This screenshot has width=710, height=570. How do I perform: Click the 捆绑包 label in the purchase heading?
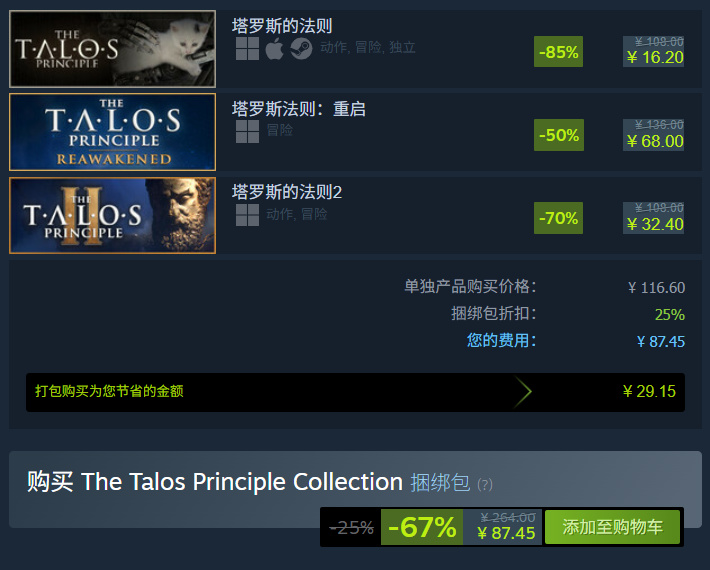click(x=440, y=483)
